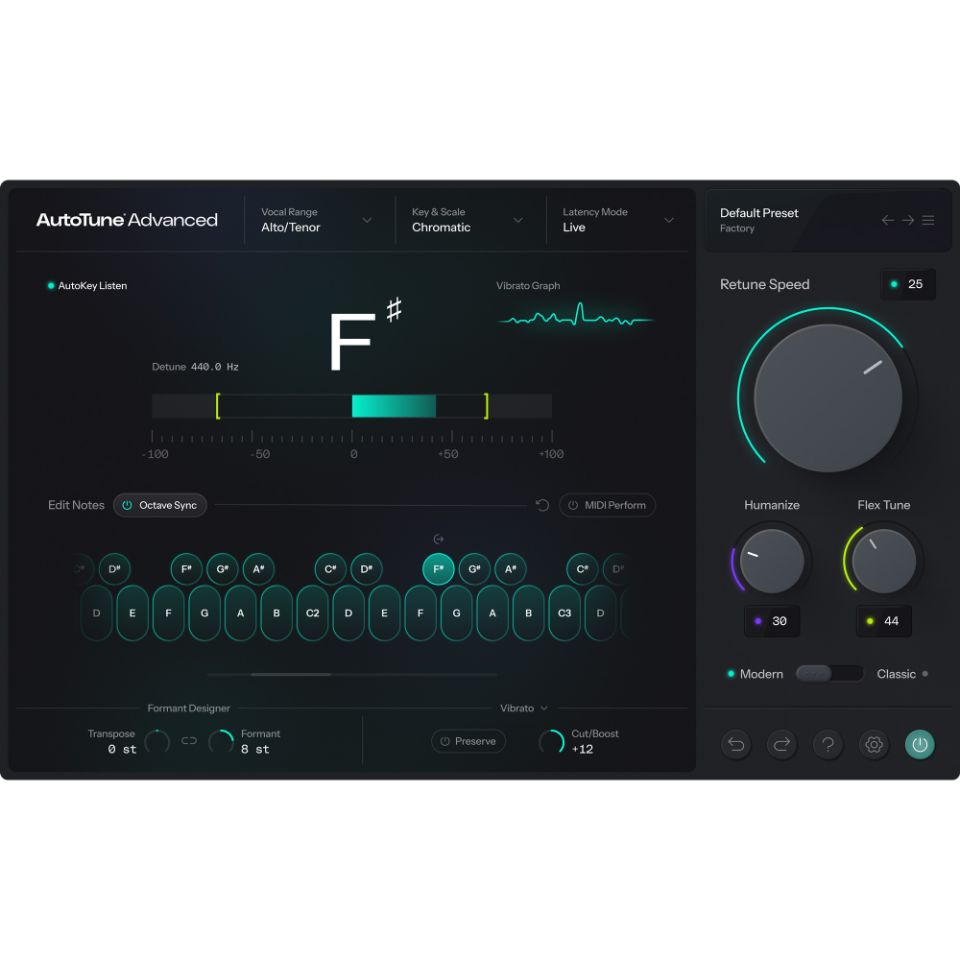Toggle the B key directly before C2
The width and height of the screenshot is (960, 960).
276,613
